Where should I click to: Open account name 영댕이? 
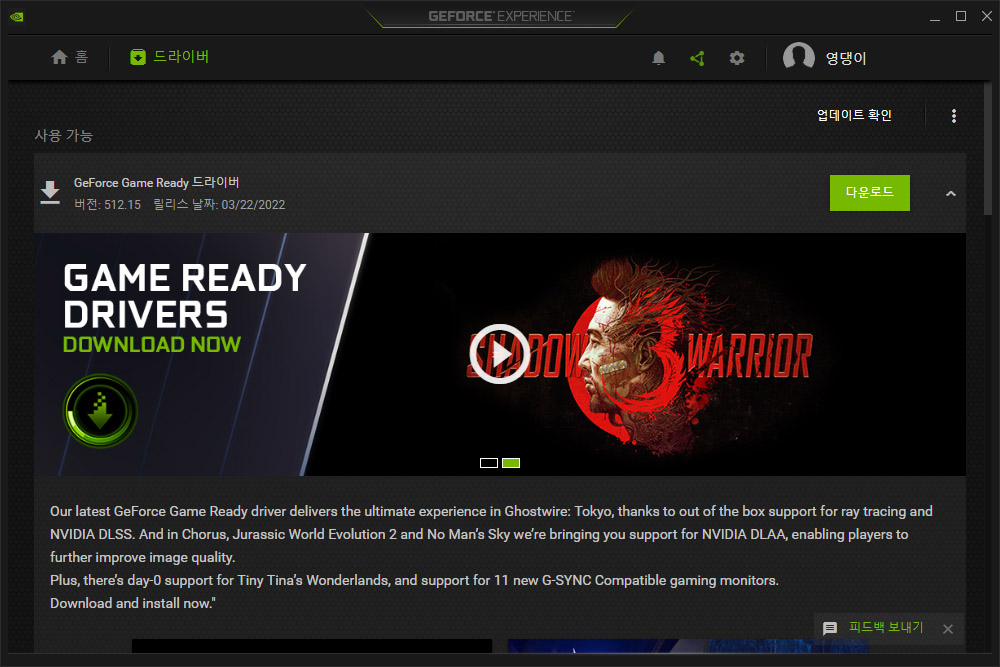(846, 59)
